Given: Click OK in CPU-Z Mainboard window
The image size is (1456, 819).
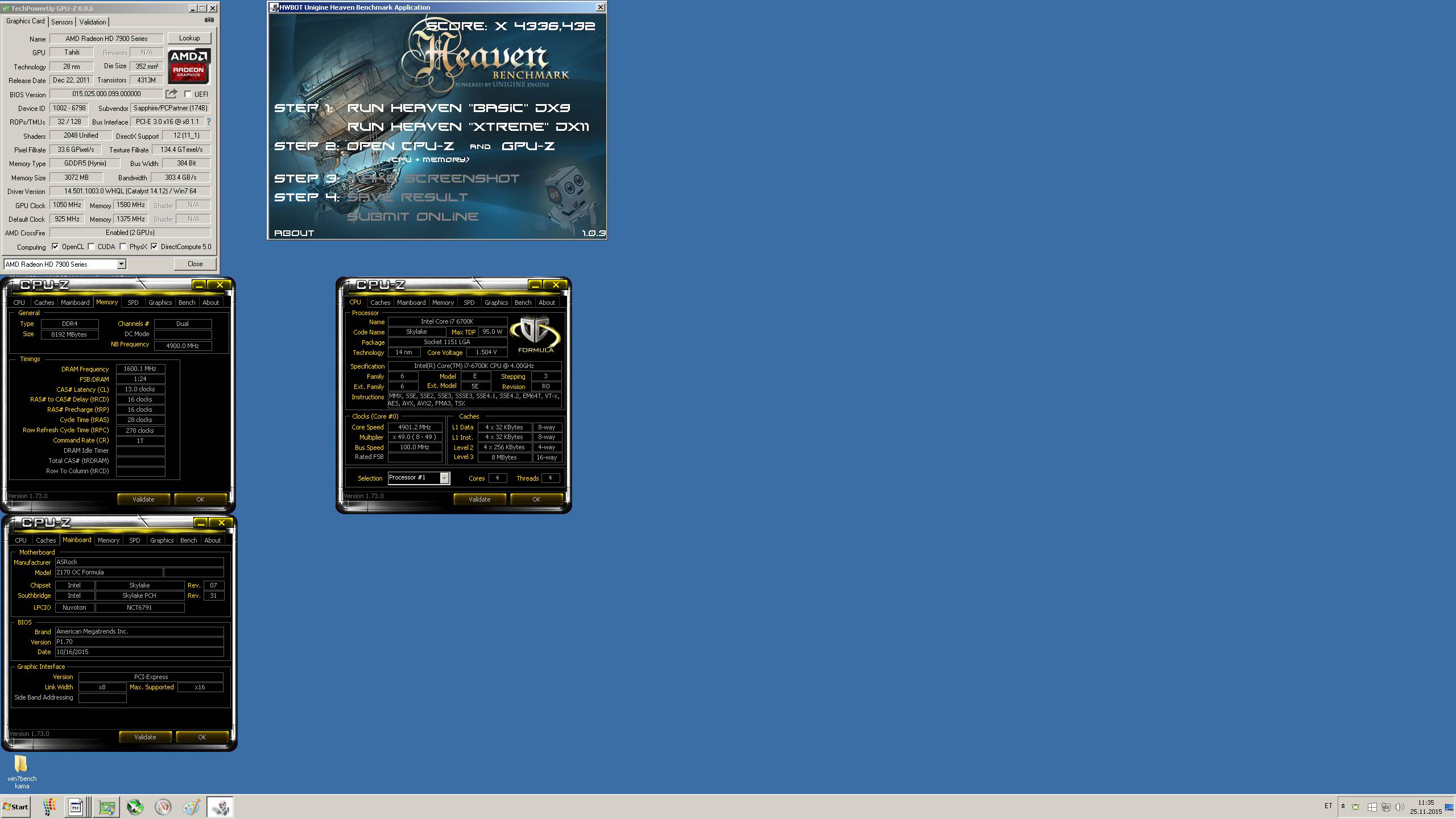Looking at the screenshot, I should [202, 737].
